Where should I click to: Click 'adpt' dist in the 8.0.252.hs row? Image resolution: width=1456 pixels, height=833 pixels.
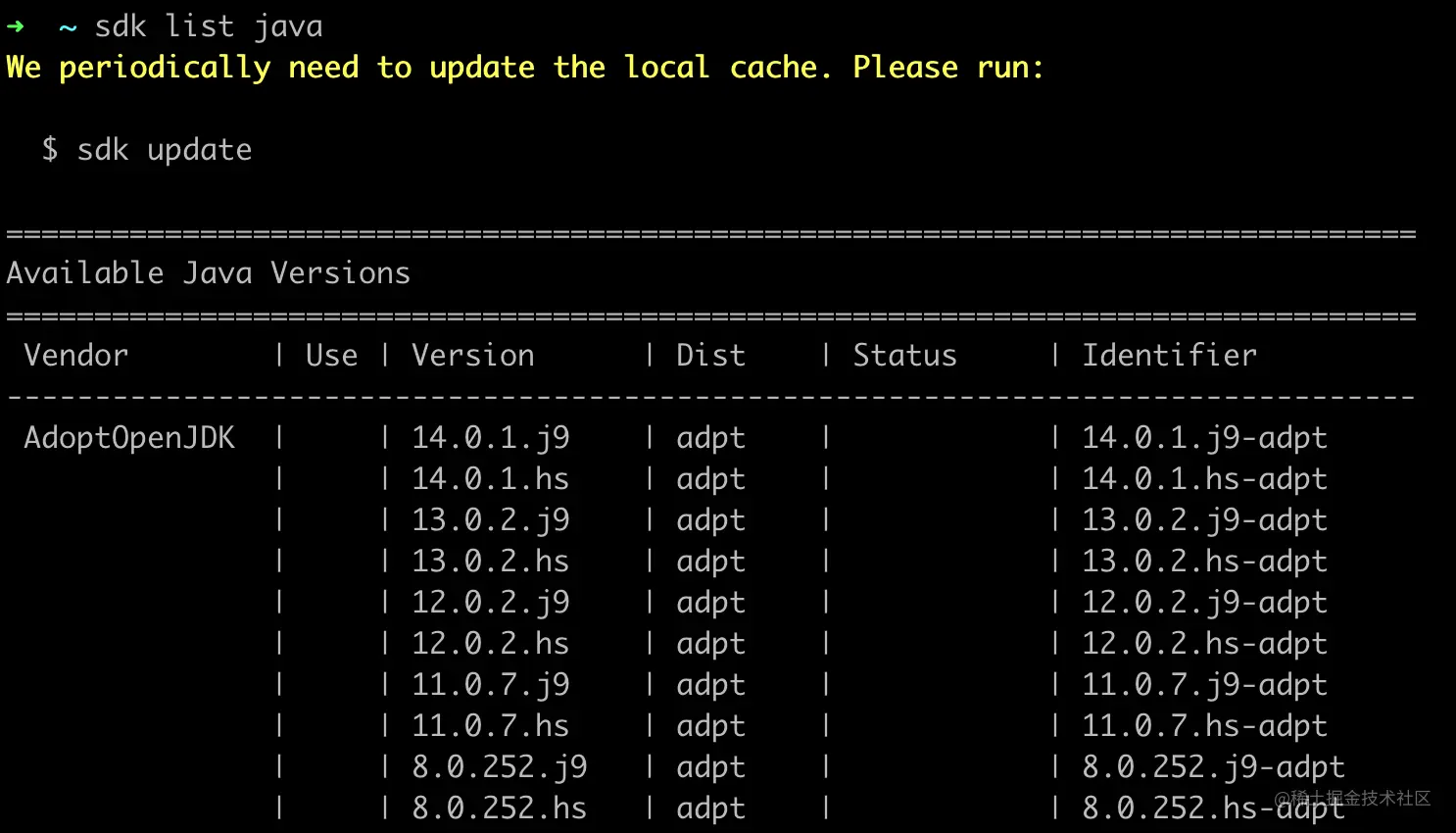710,808
